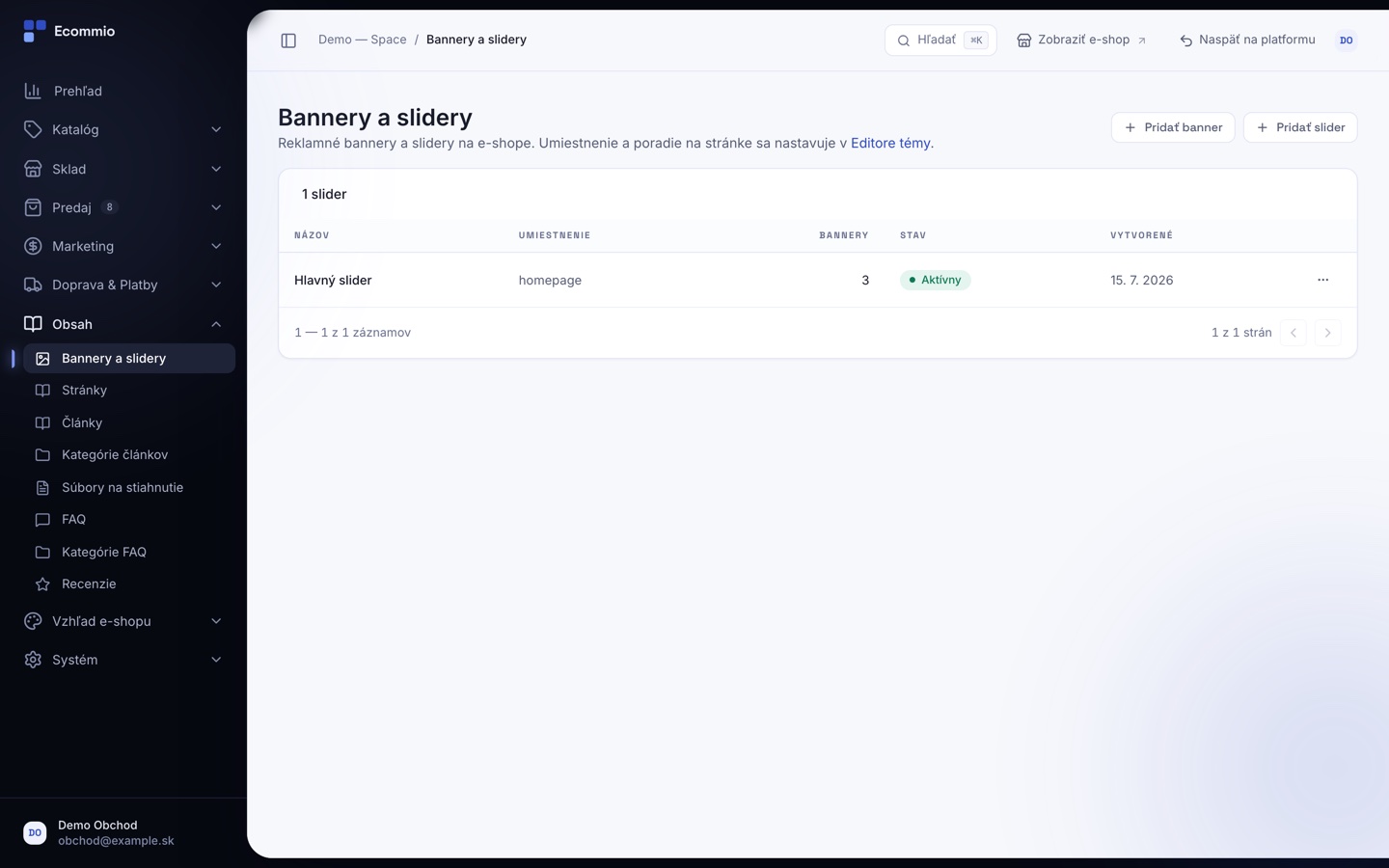Expand the Sklad chevron
The height and width of the screenshot is (868, 1389).
[x=216, y=169]
